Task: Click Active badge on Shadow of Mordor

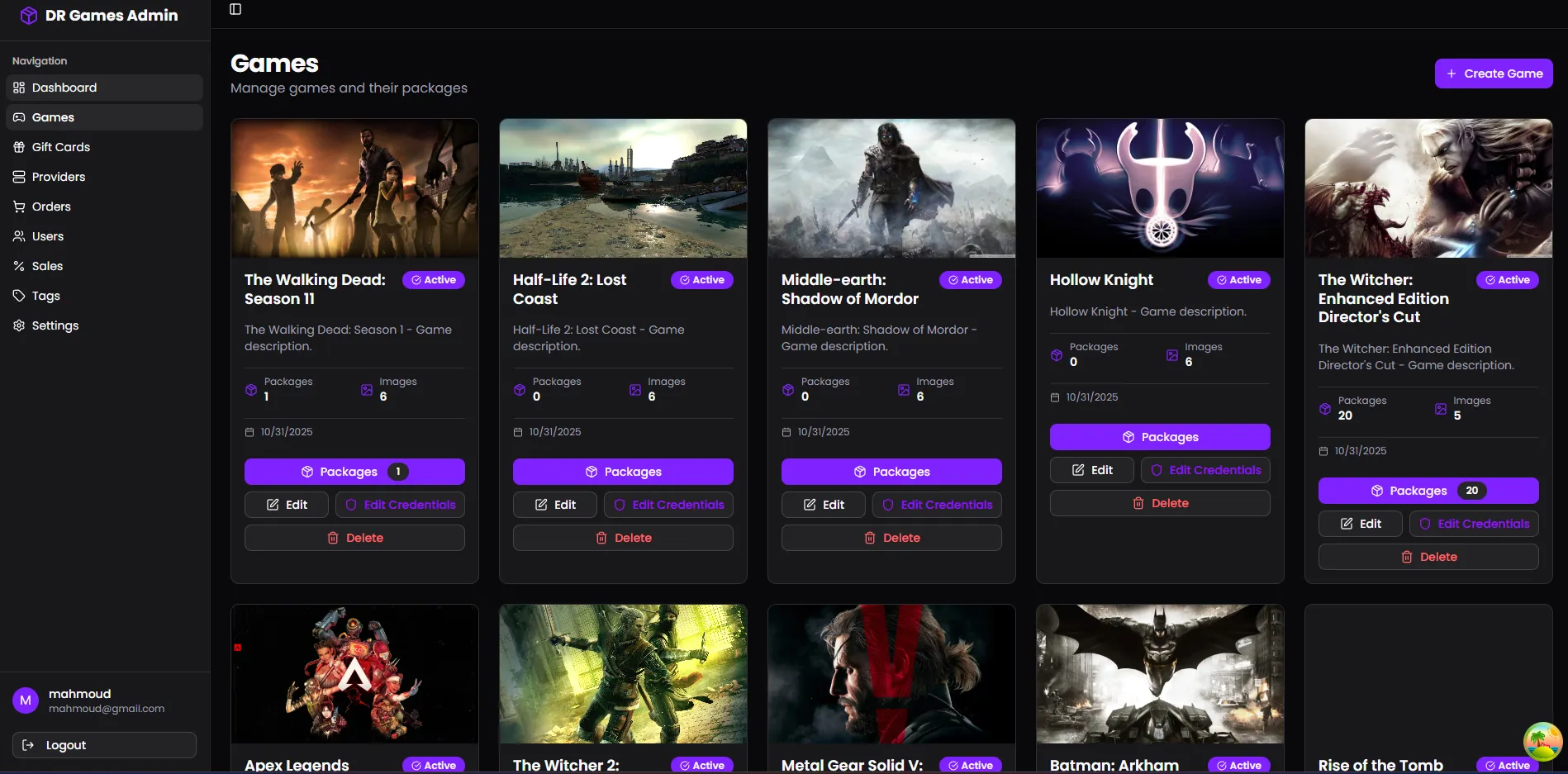Action: (971, 280)
